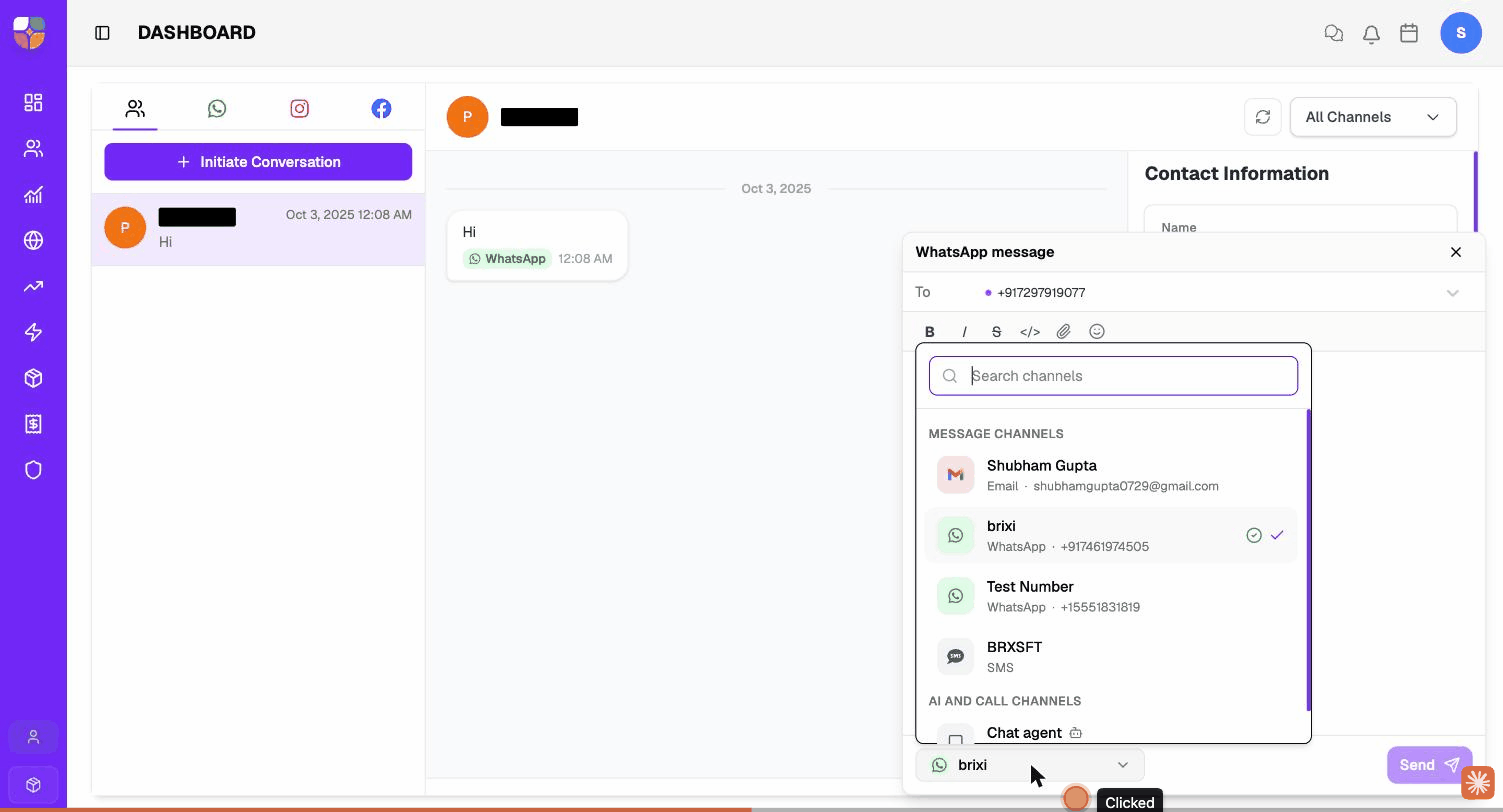Apply italic formatting in message editor
This screenshot has width=1503, height=812.
964,332
